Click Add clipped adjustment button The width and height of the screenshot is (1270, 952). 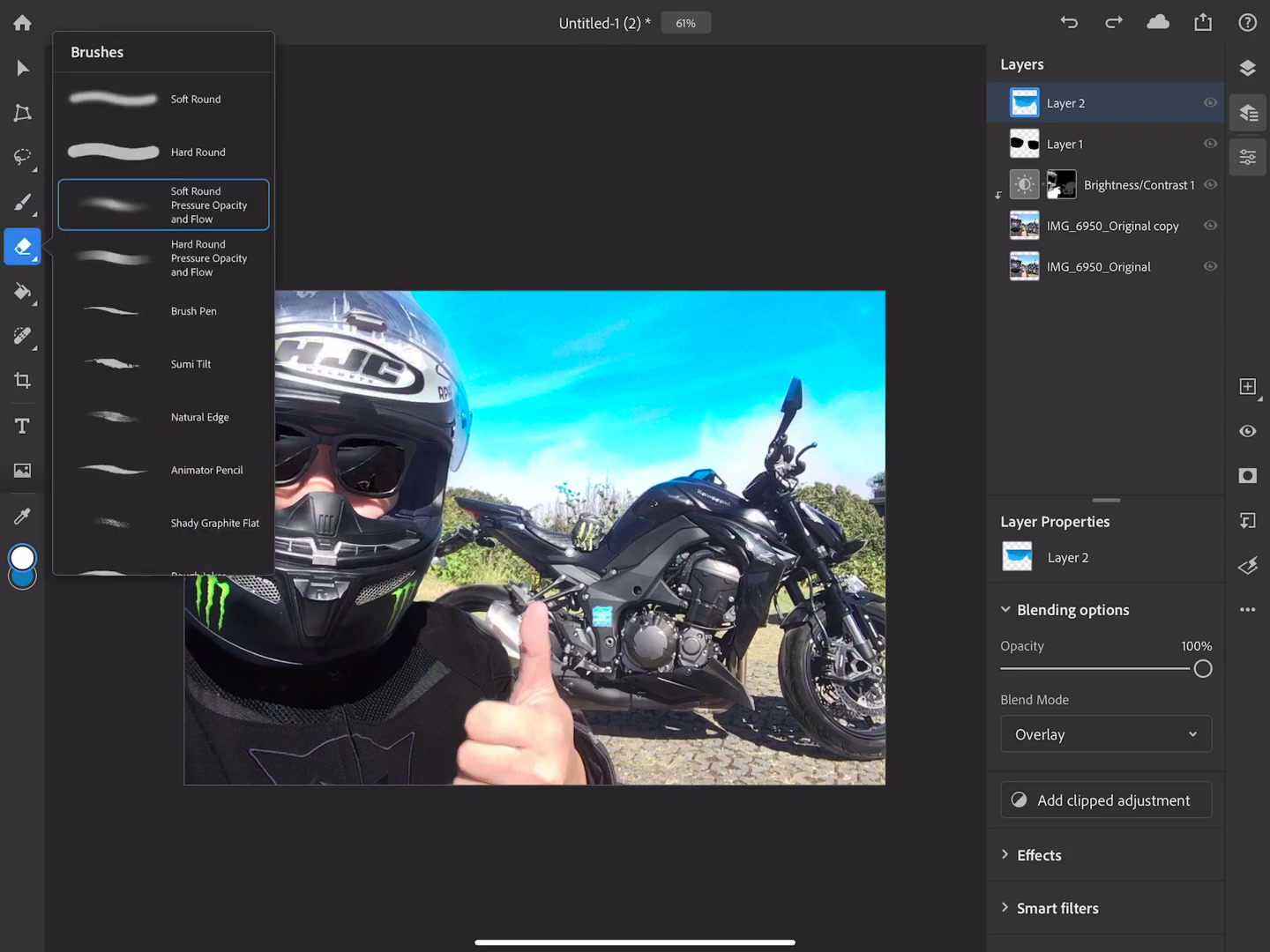coord(1106,800)
